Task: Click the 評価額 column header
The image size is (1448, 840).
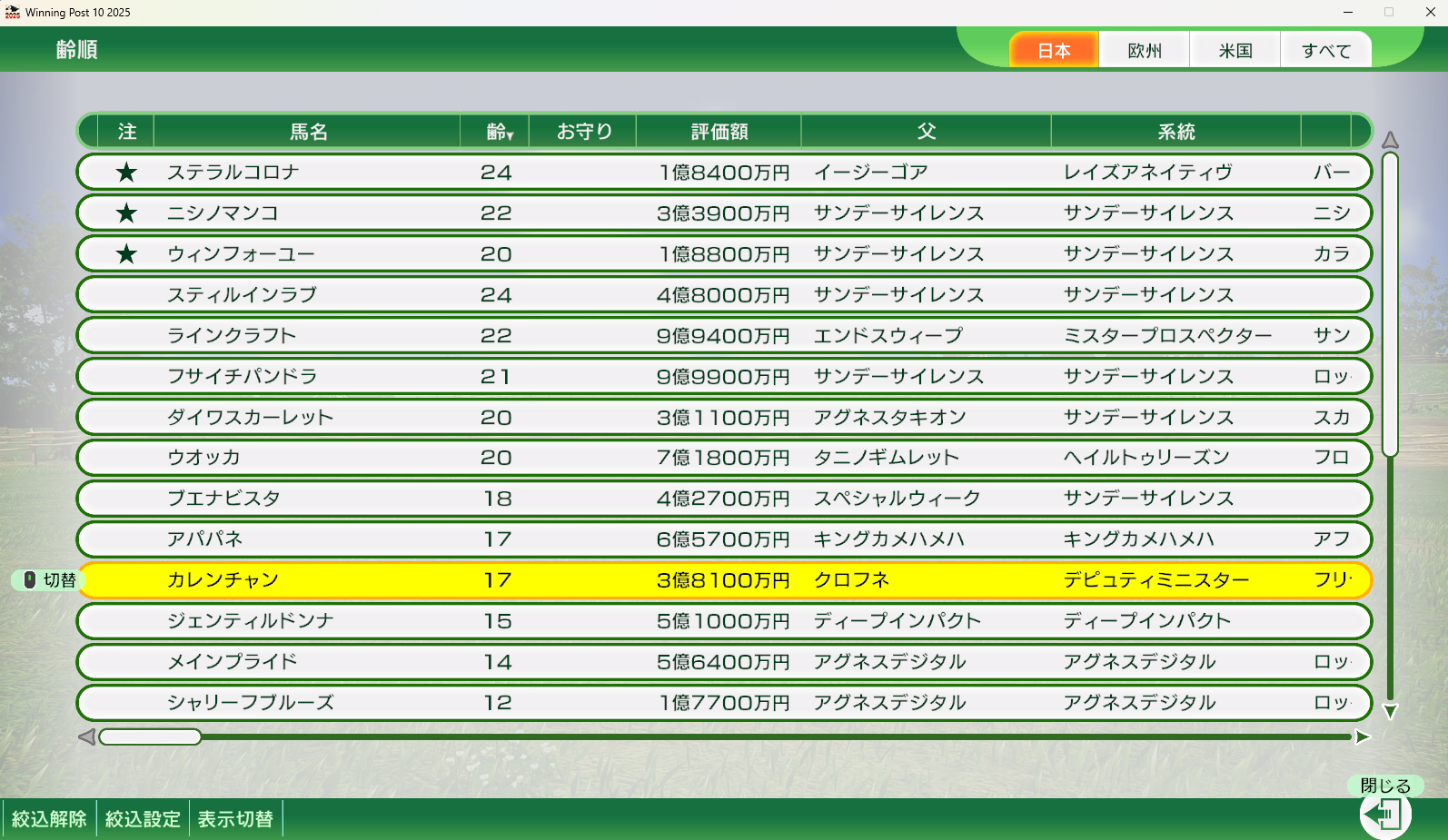Action: tap(719, 132)
